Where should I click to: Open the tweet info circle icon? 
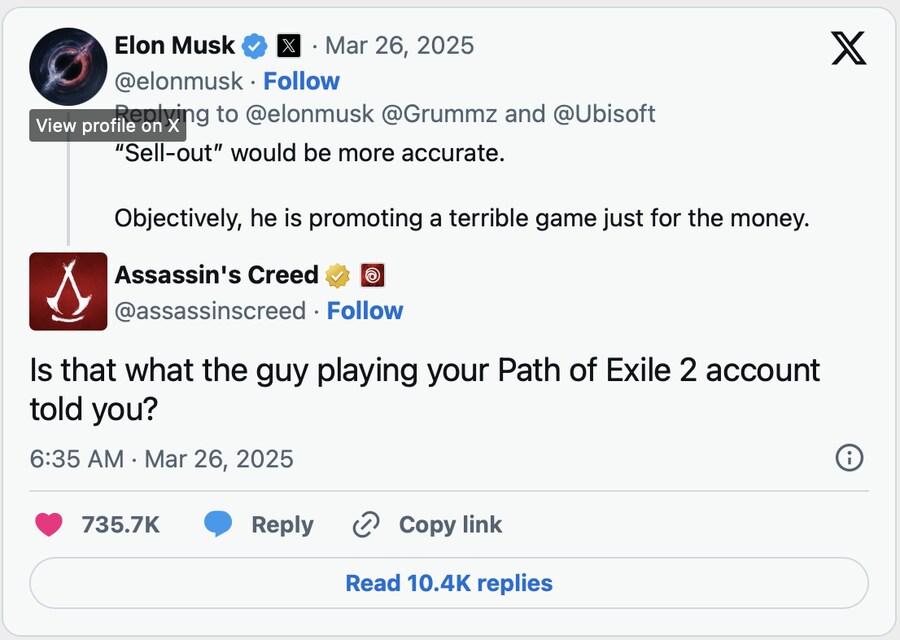click(x=848, y=458)
